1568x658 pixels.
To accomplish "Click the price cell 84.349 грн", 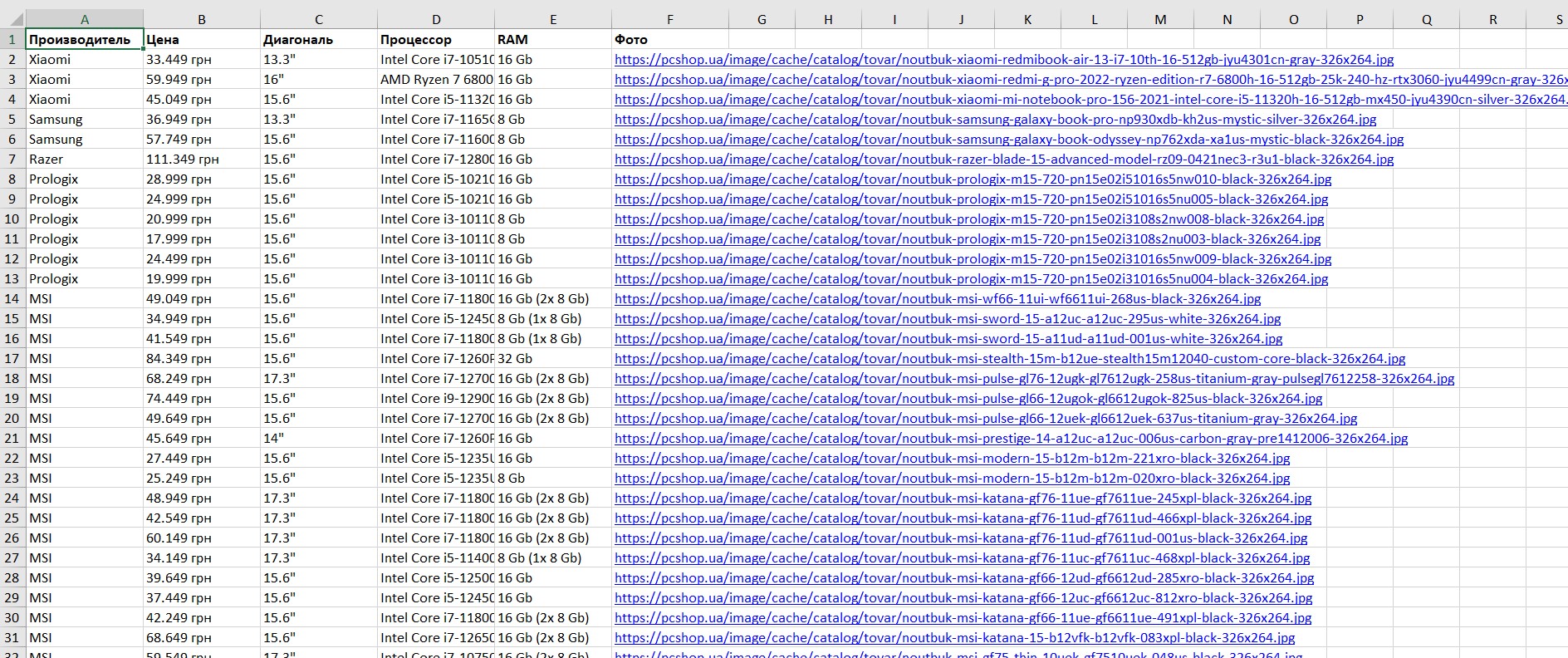I will click(x=202, y=358).
